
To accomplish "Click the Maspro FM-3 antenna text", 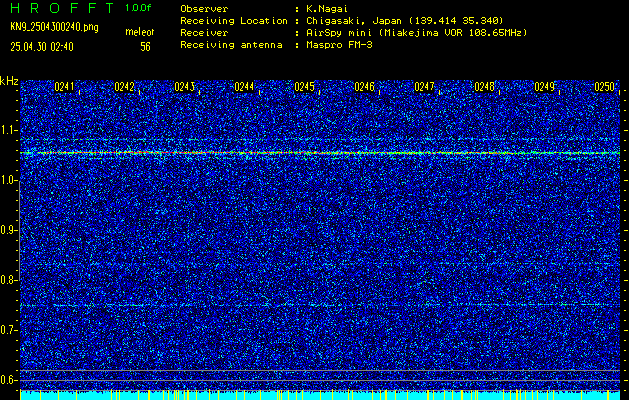I will 339,45.
